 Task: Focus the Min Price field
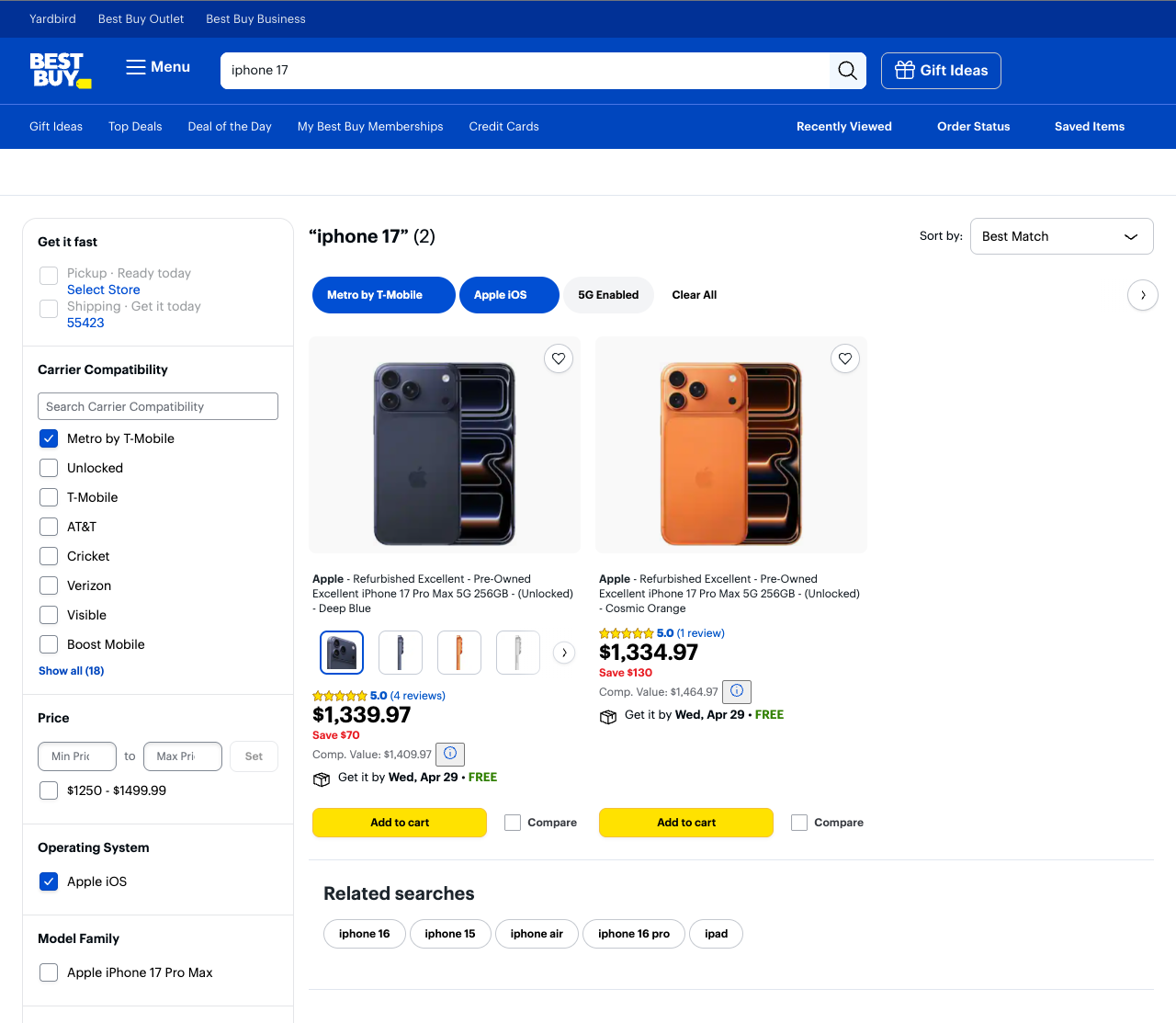[x=77, y=756]
